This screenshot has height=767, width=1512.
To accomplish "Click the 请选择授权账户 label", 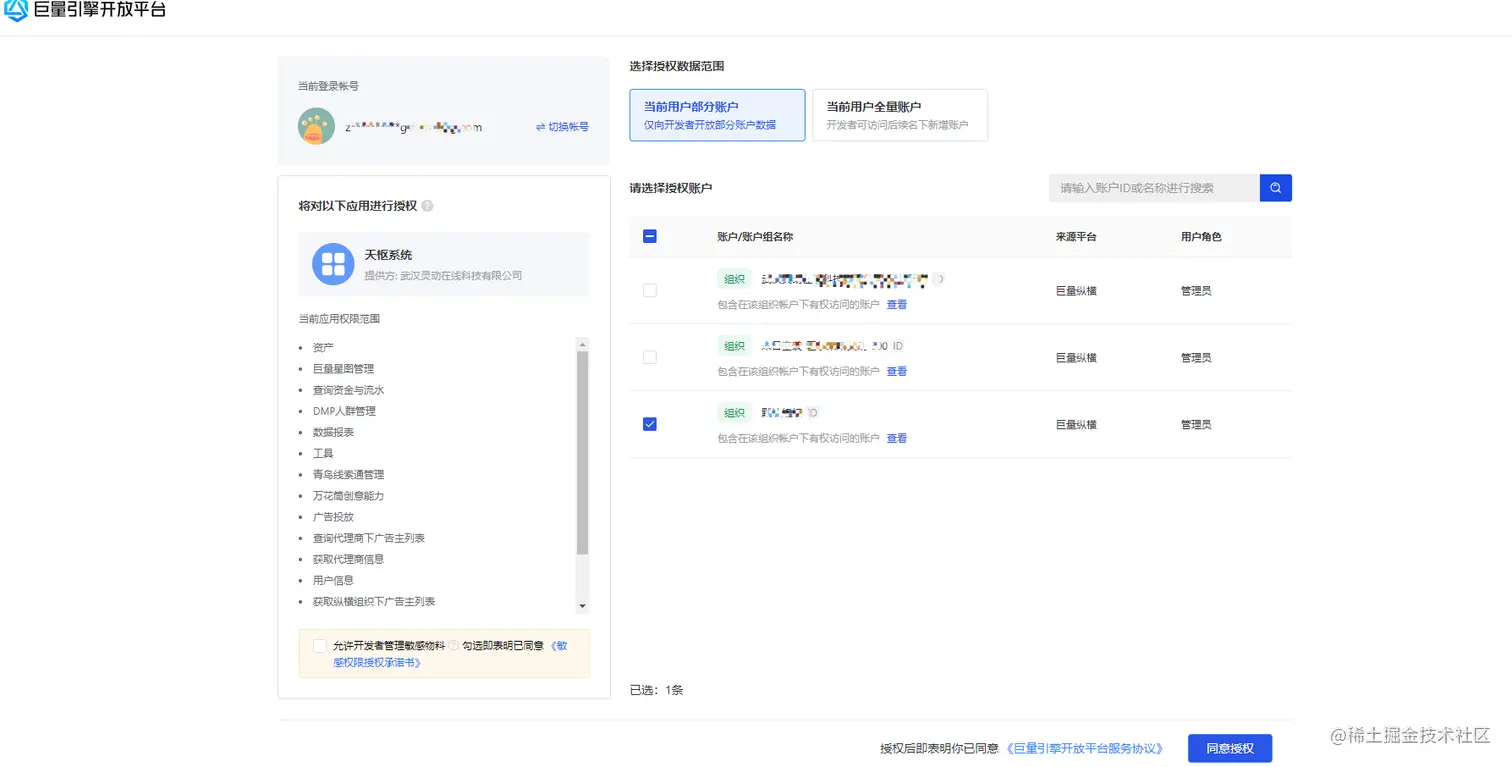I will pos(671,188).
